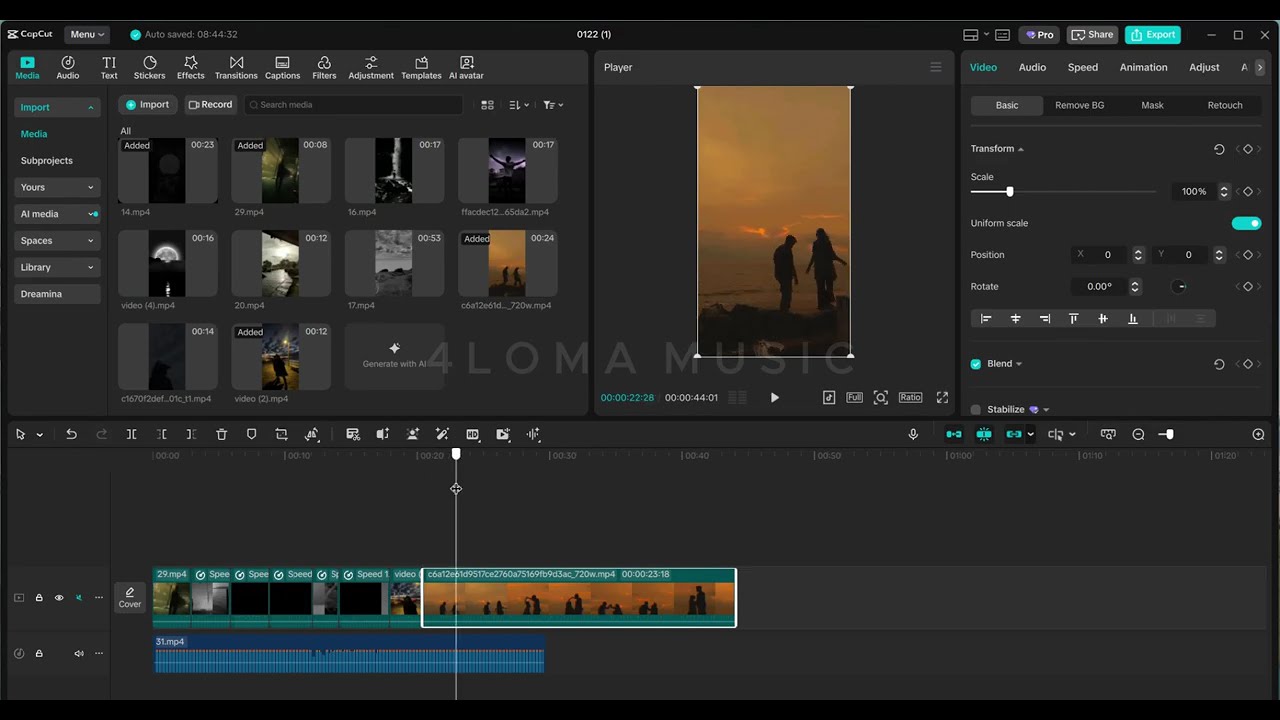Open the Audio media tool

67,68
